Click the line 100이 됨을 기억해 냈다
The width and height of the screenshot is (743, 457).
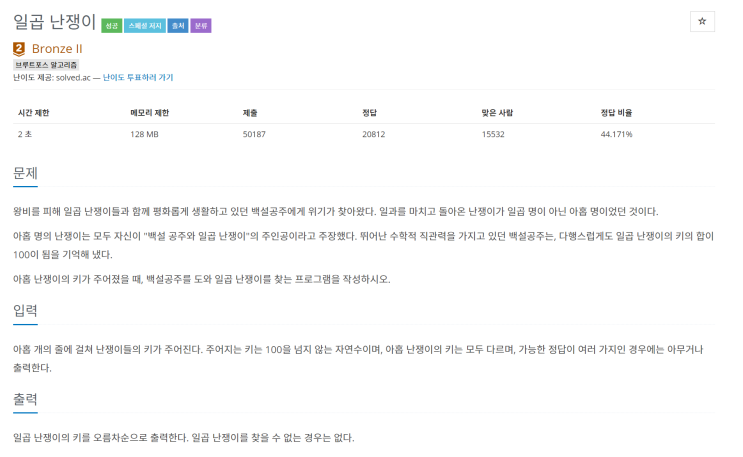coord(63,255)
